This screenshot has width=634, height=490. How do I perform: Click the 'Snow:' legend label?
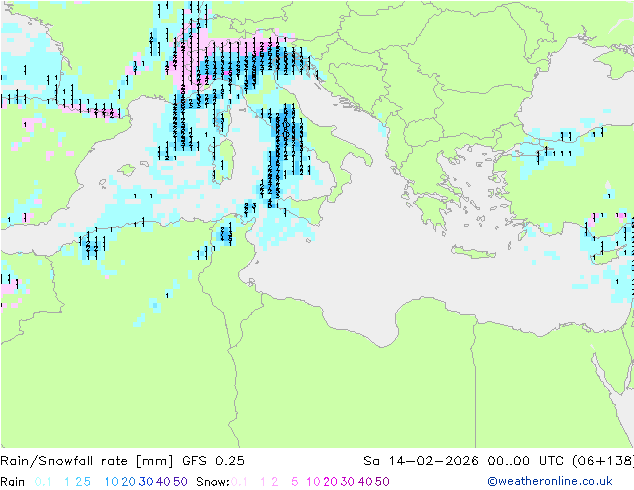coord(213,482)
